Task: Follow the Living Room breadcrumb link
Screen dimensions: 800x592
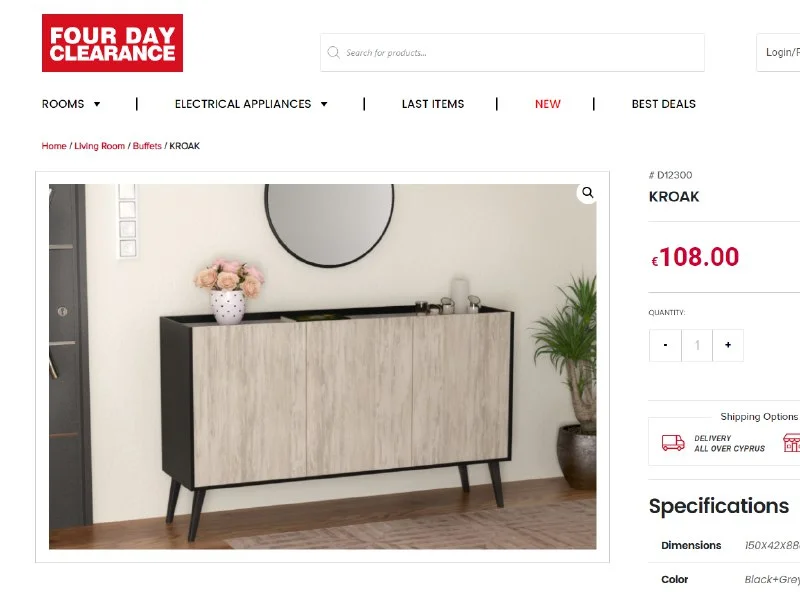Action: [x=99, y=146]
